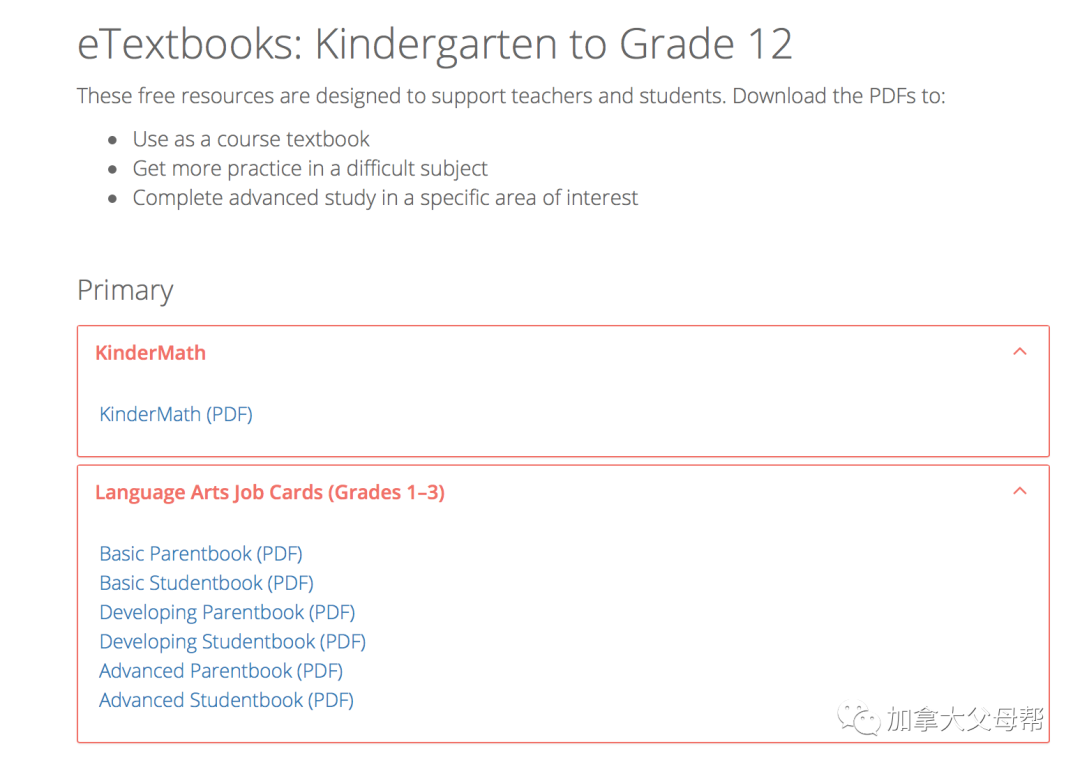Screen dimensions: 1080x767
Task: Open the KinderMath PDF link
Action: (x=175, y=413)
